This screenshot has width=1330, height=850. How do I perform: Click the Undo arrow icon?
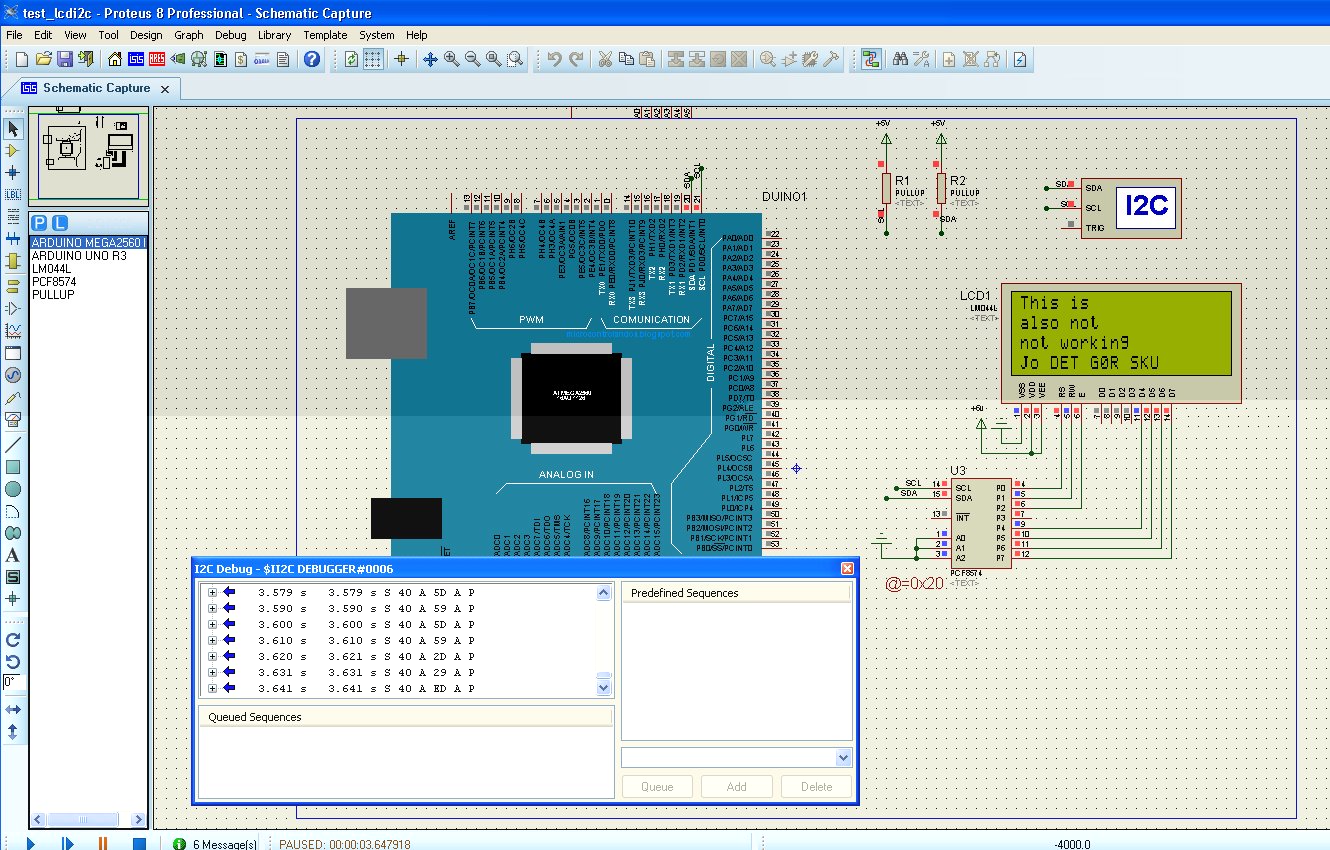click(x=555, y=60)
